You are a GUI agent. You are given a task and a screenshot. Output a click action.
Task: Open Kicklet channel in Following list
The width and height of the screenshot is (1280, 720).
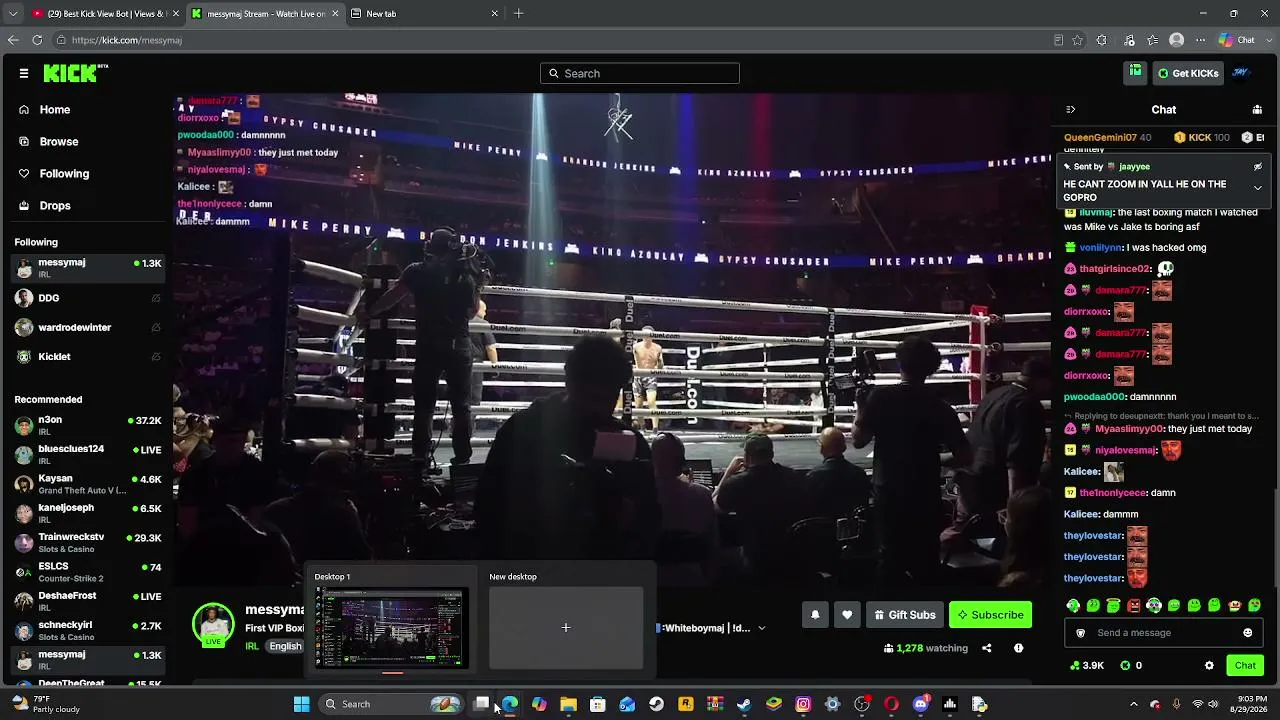[x=88, y=356]
